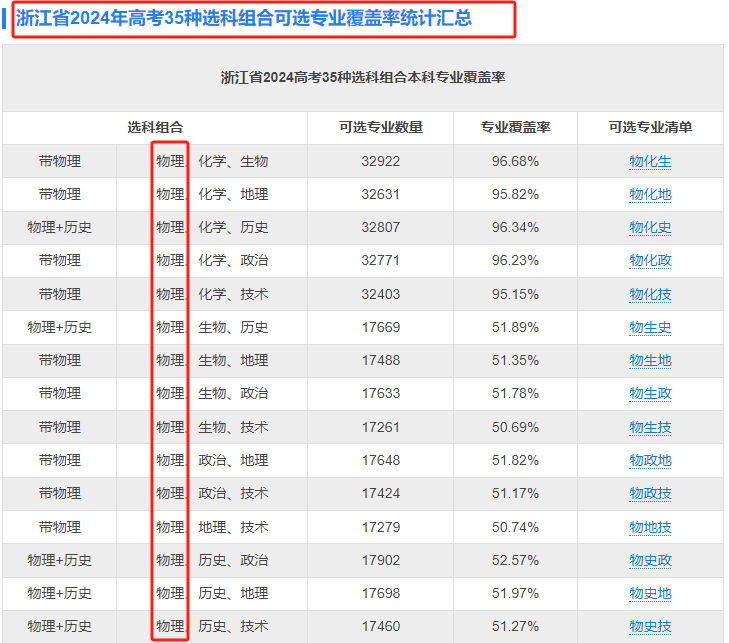
Task: Click the 选科组合 column header
Action: click(x=155, y=127)
